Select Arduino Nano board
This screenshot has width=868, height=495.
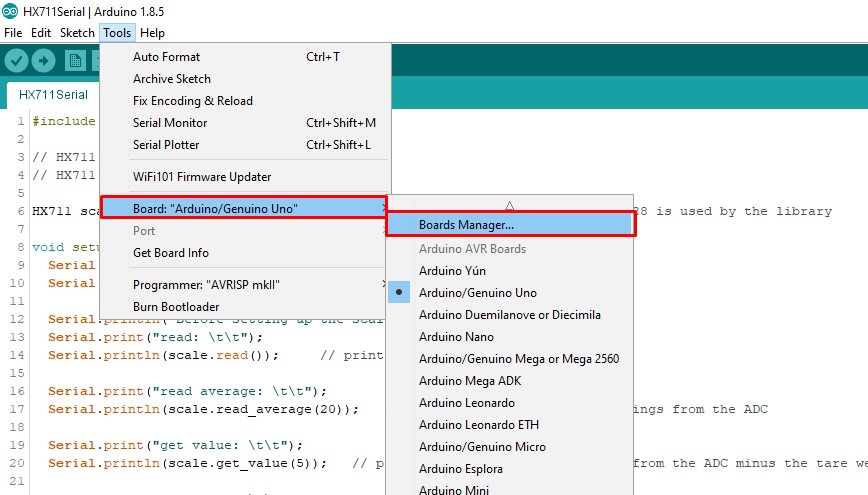(510, 337)
